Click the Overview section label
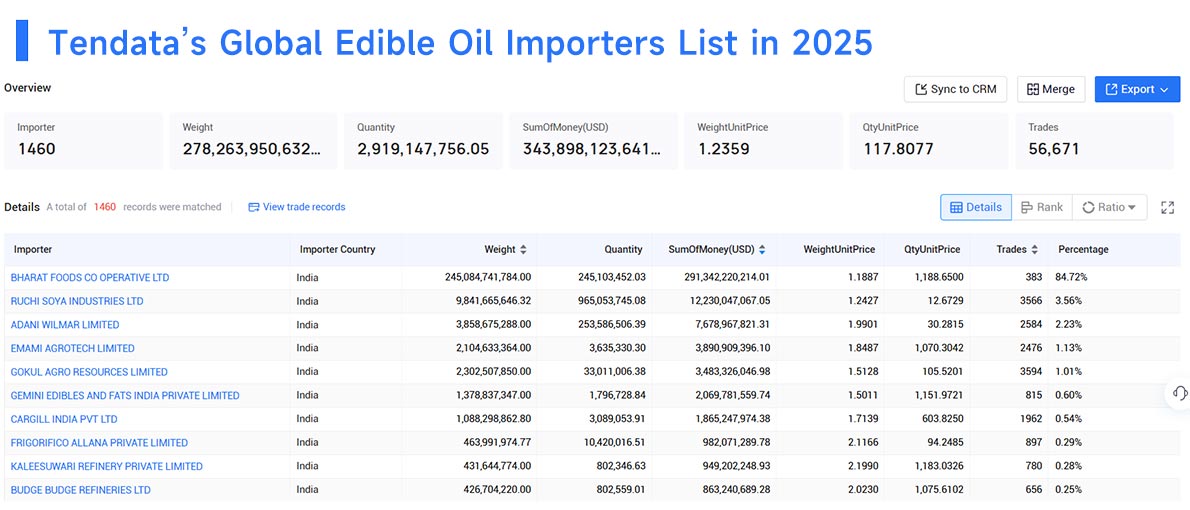This screenshot has width=1190, height=510. [x=27, y=88]
